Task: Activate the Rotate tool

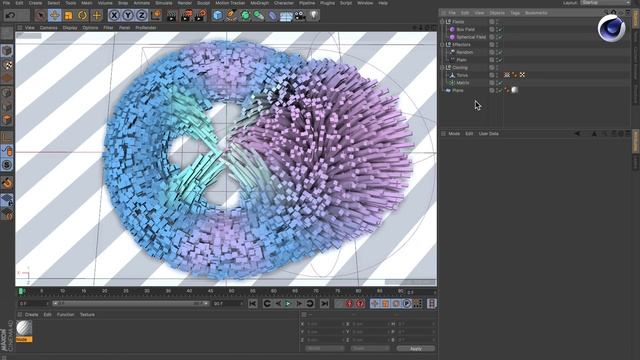Action: click(82, 16)
